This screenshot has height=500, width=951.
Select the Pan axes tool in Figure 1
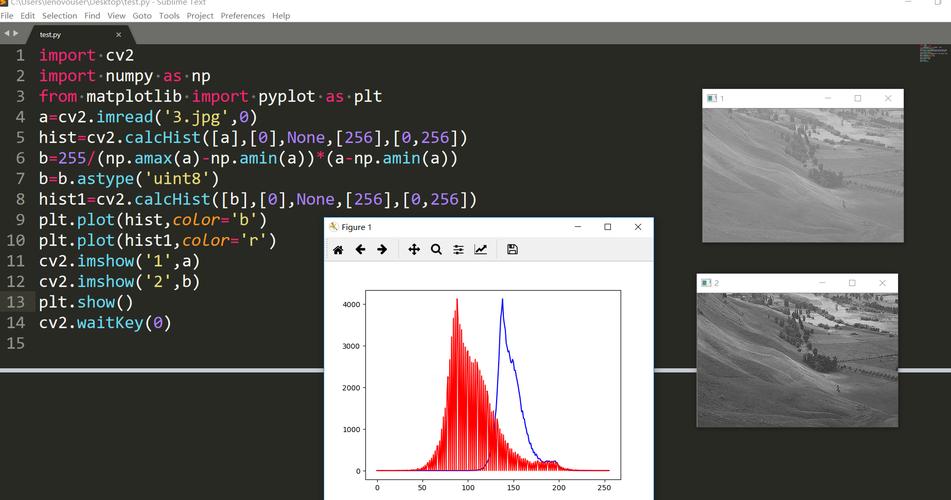[x=414, y=249]
